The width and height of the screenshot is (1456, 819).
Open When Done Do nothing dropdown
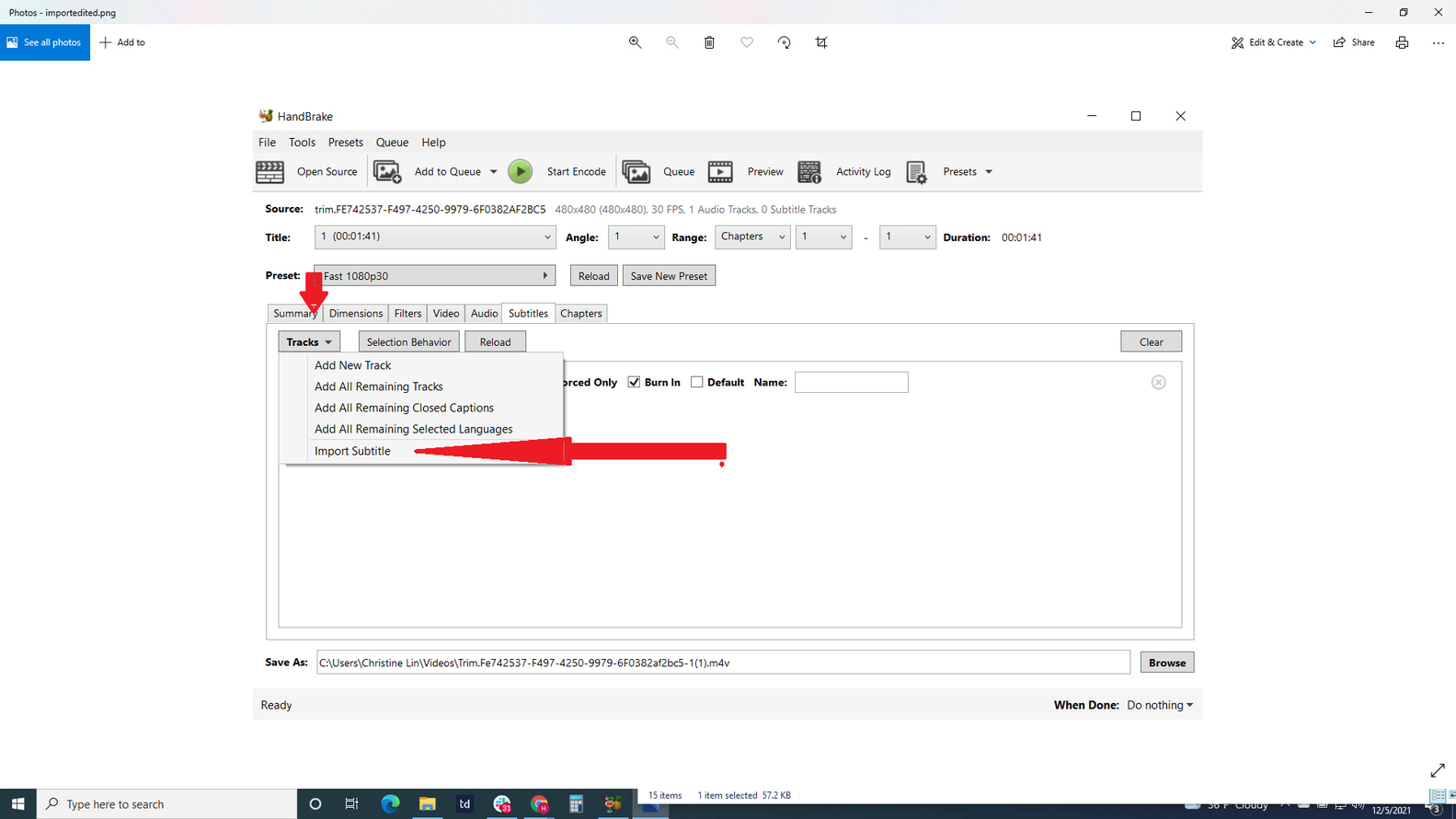(1160, 705)
